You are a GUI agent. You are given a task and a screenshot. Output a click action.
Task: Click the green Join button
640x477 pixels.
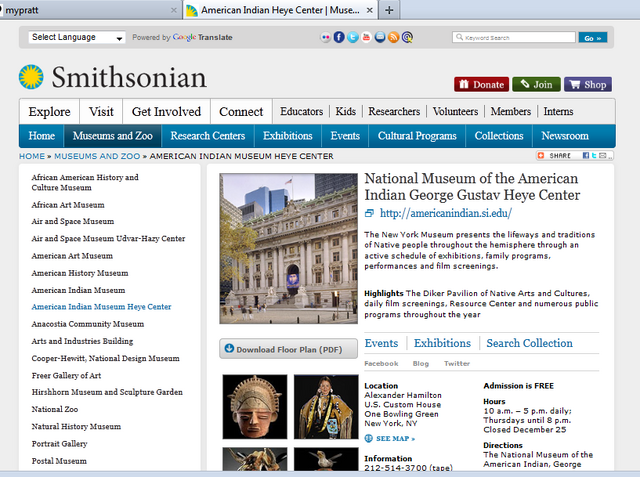536,84
